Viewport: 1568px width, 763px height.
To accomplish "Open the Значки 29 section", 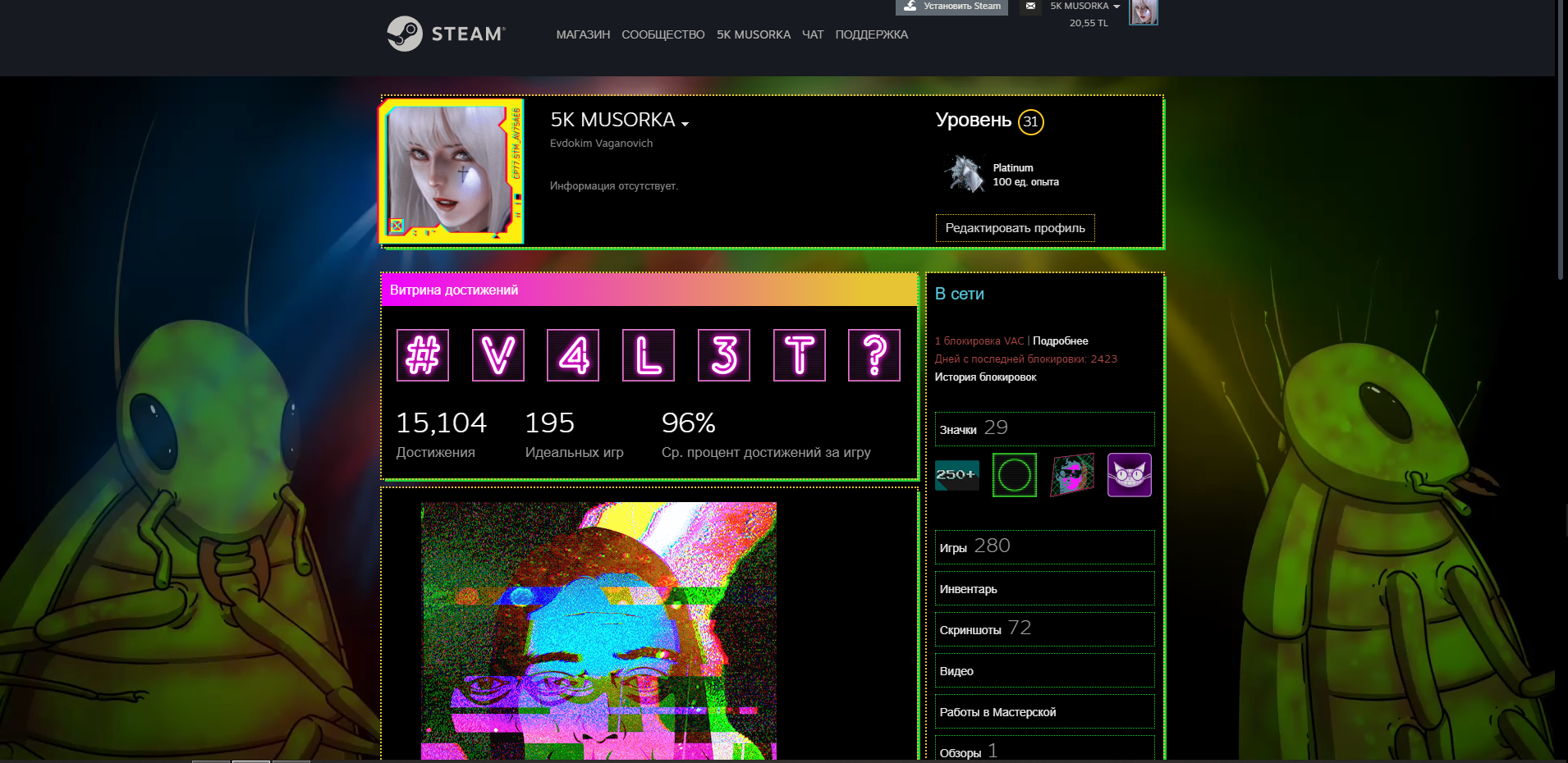I will click(x=1045, y=428).
